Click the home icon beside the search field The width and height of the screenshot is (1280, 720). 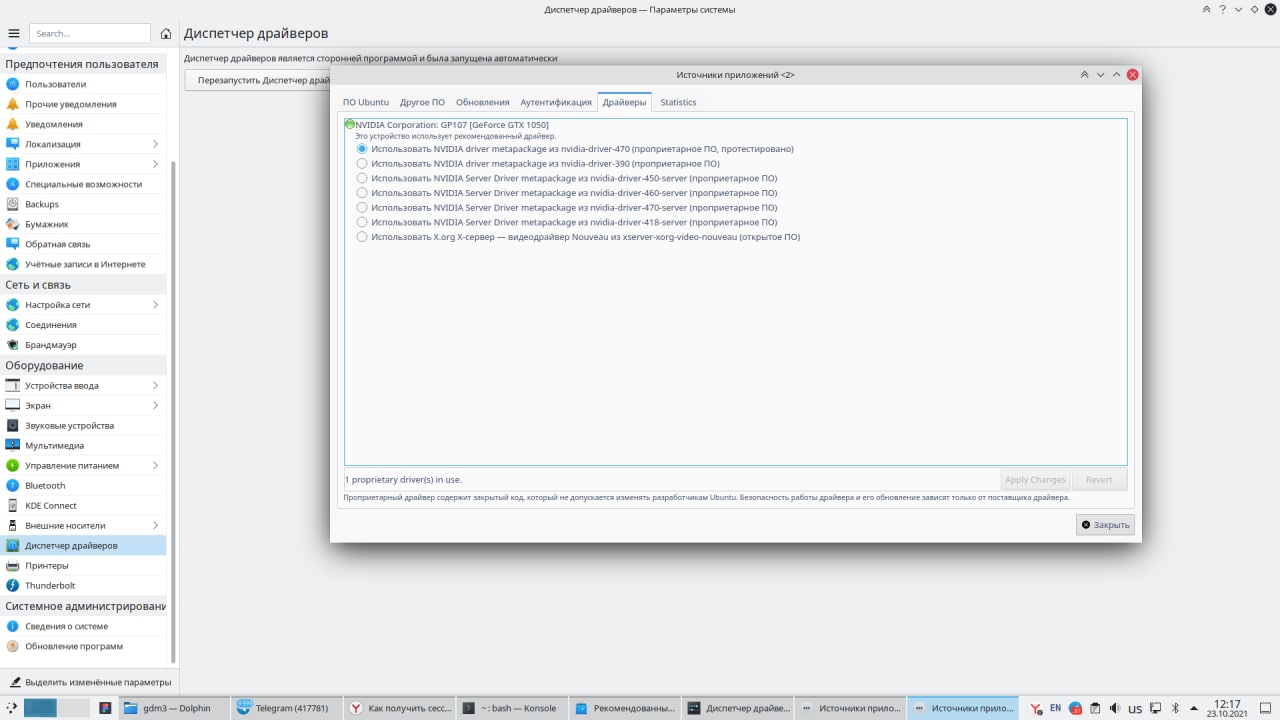pyautogui.click(x=166, y=33)
